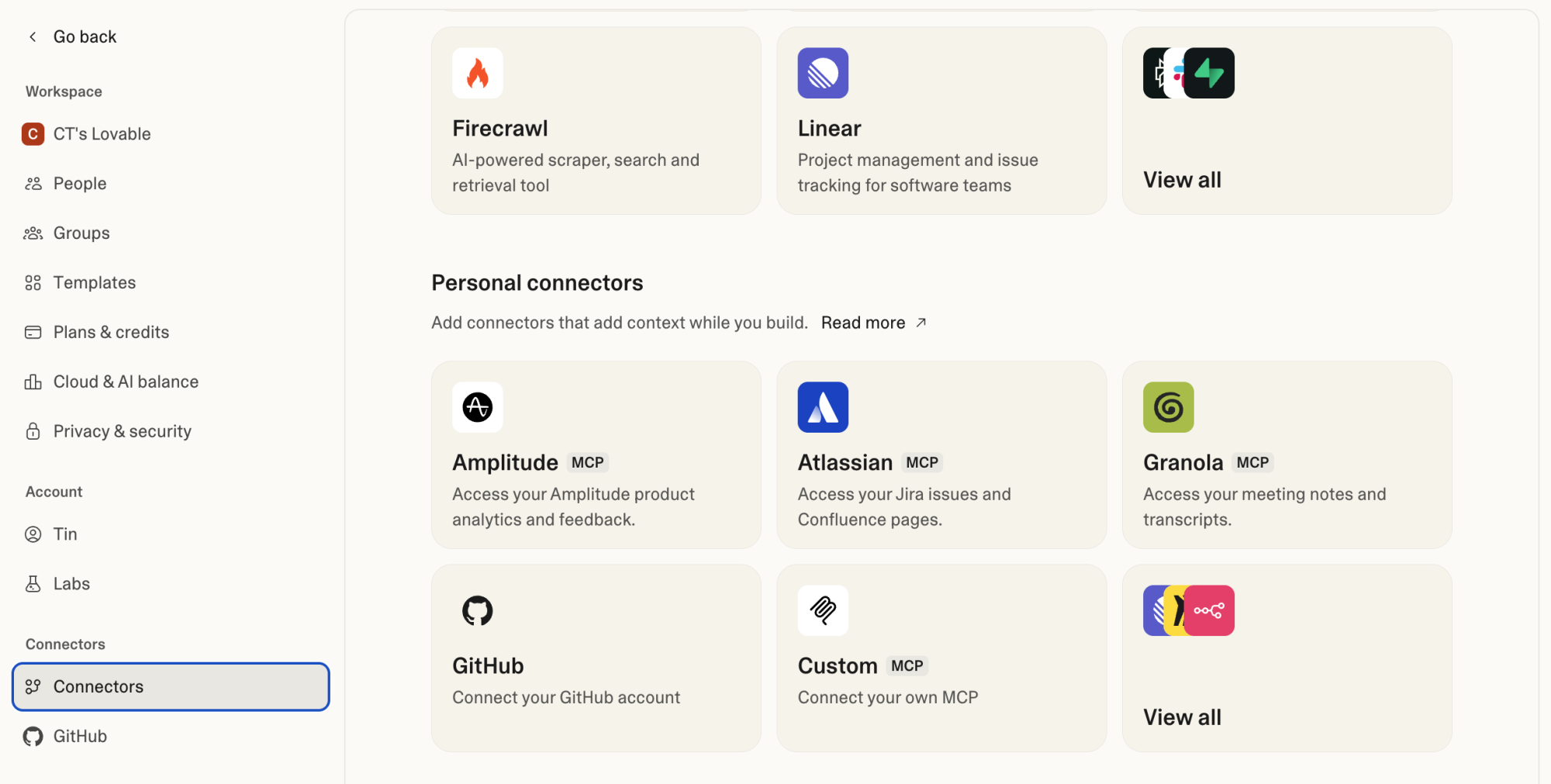Screen dimensions: 1551x784
Task: Go to Groups settings
Action: click(81, 233)
